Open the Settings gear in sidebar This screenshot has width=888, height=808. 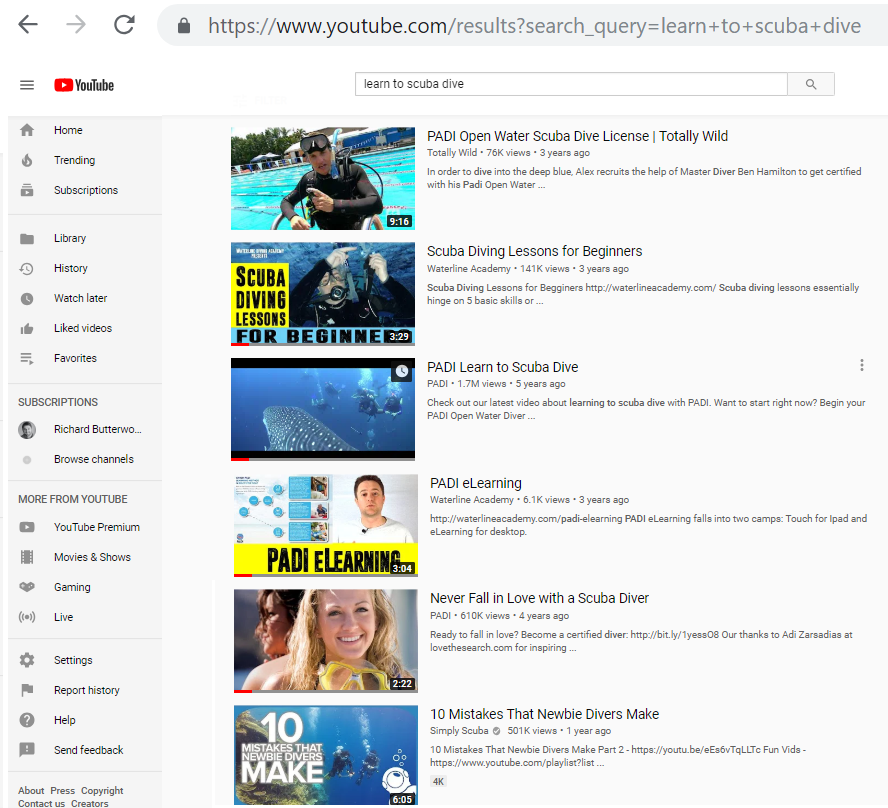pos(27,660)
